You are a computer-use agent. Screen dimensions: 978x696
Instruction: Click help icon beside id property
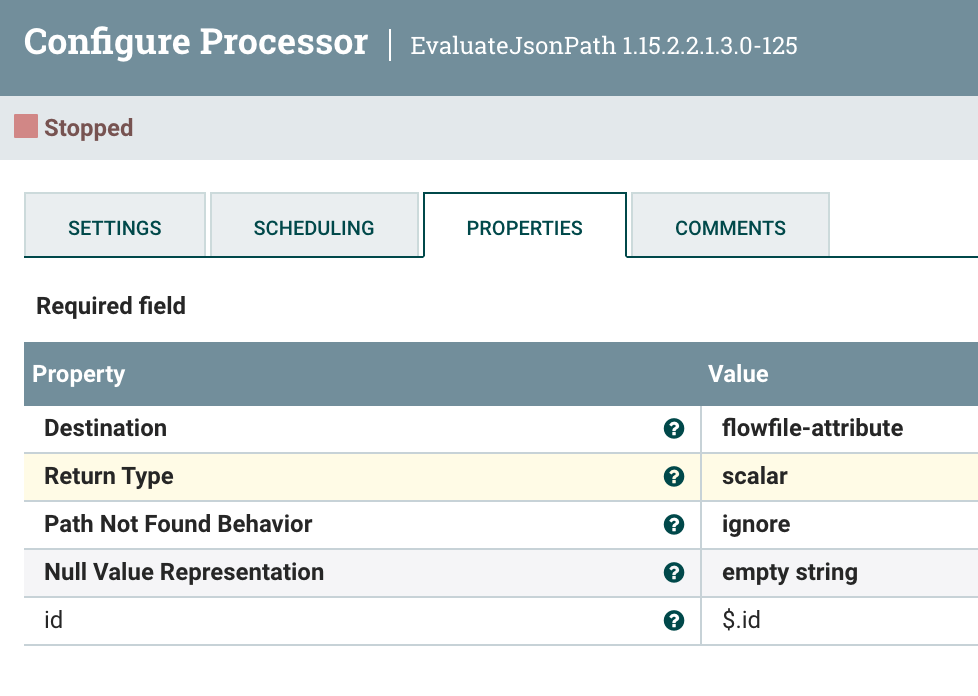point(674,621)
